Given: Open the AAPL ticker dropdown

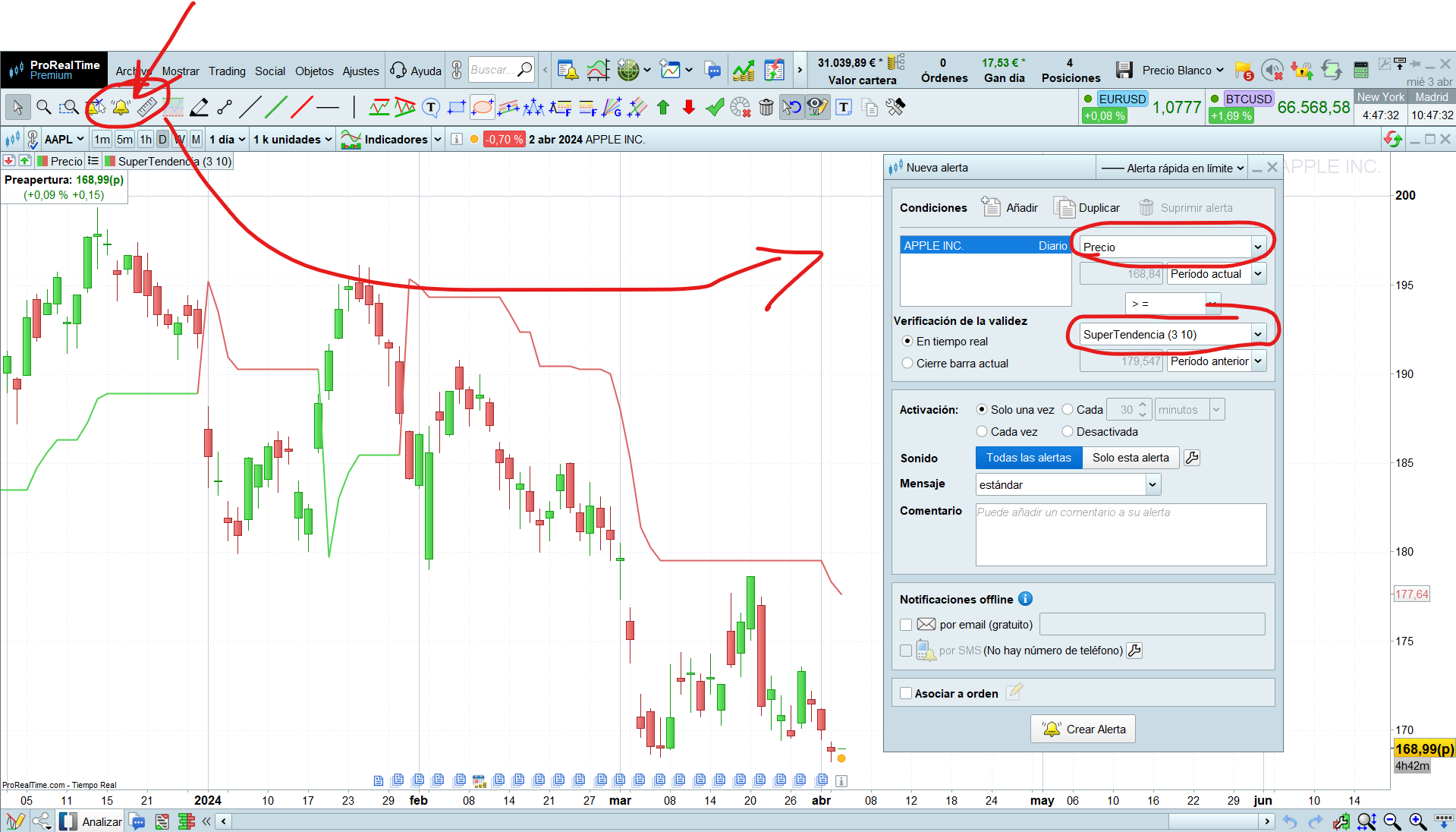Looking at the screenshot, I should 64,139.
